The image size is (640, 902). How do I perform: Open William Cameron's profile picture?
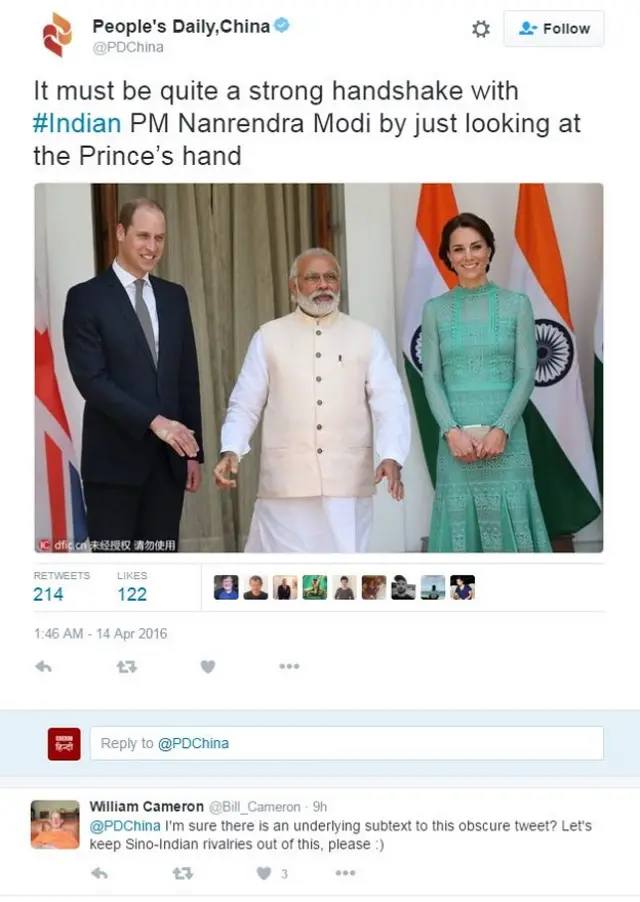click(55, 824)
